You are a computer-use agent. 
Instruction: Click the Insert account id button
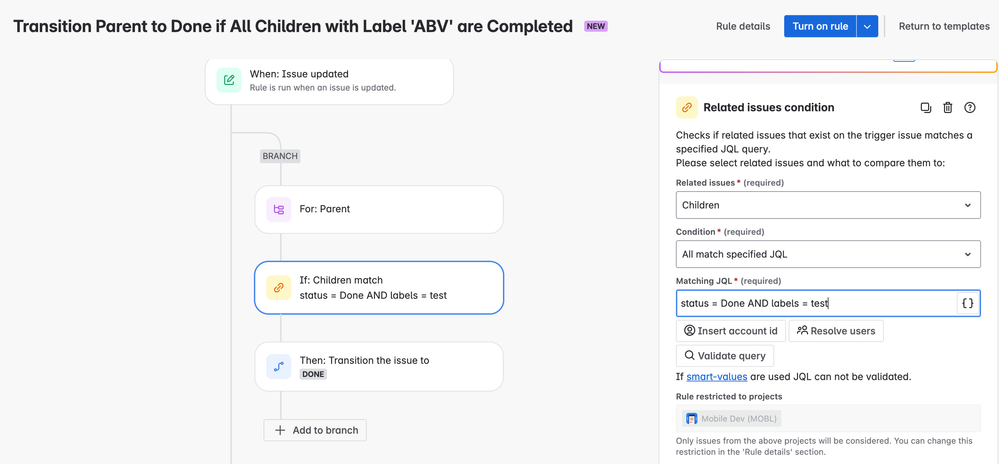click(730, 331)
